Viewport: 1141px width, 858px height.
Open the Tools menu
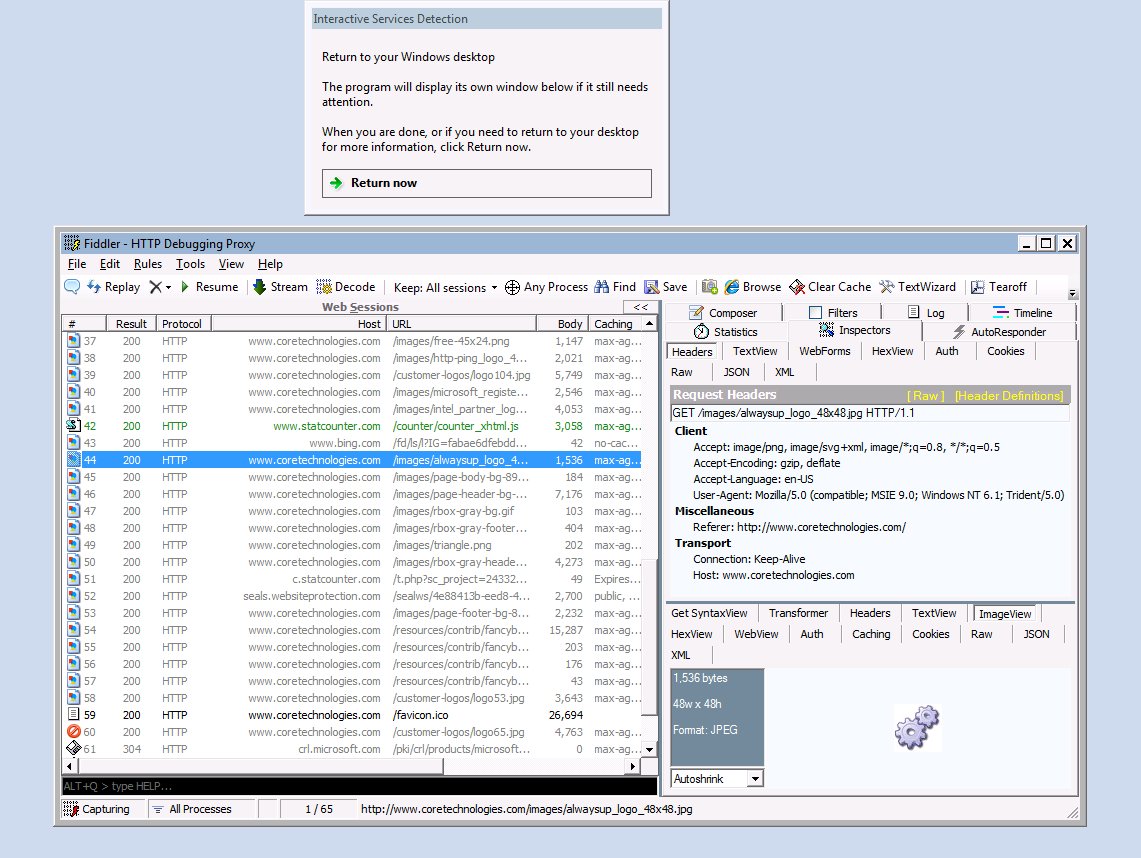click(190, 264)
